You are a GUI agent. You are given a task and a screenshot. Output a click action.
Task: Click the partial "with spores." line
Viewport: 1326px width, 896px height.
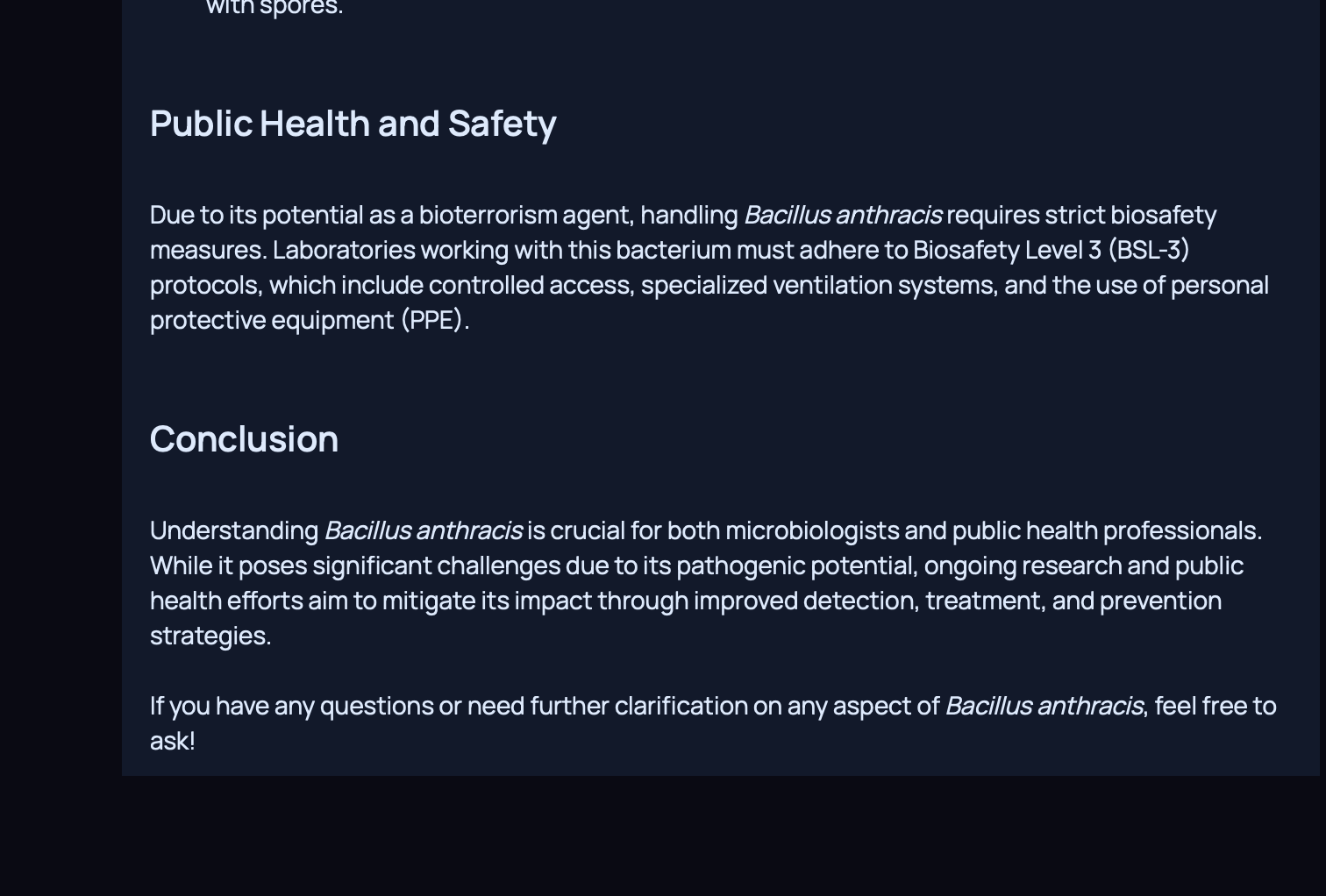pos(274,8)
